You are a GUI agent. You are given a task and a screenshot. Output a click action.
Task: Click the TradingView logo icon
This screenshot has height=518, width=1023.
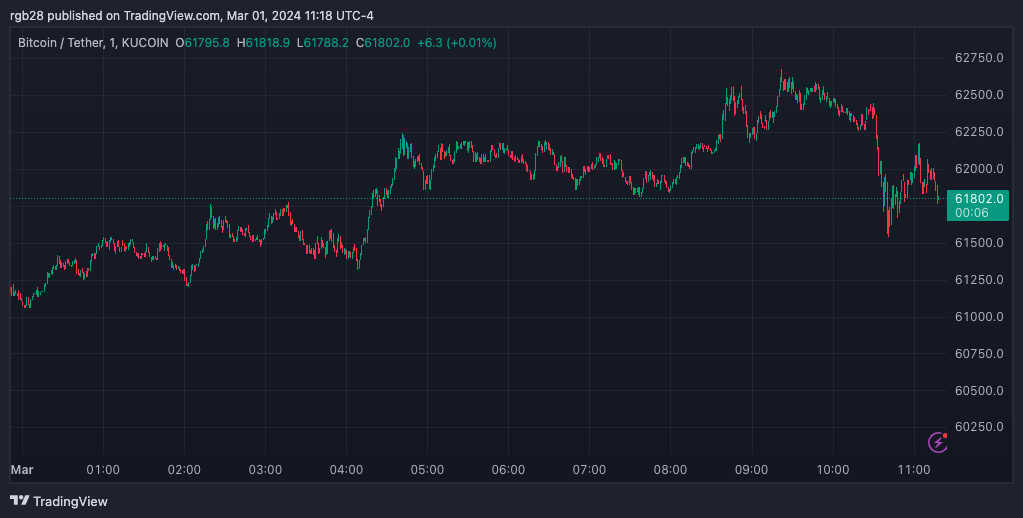coord(19,500)
